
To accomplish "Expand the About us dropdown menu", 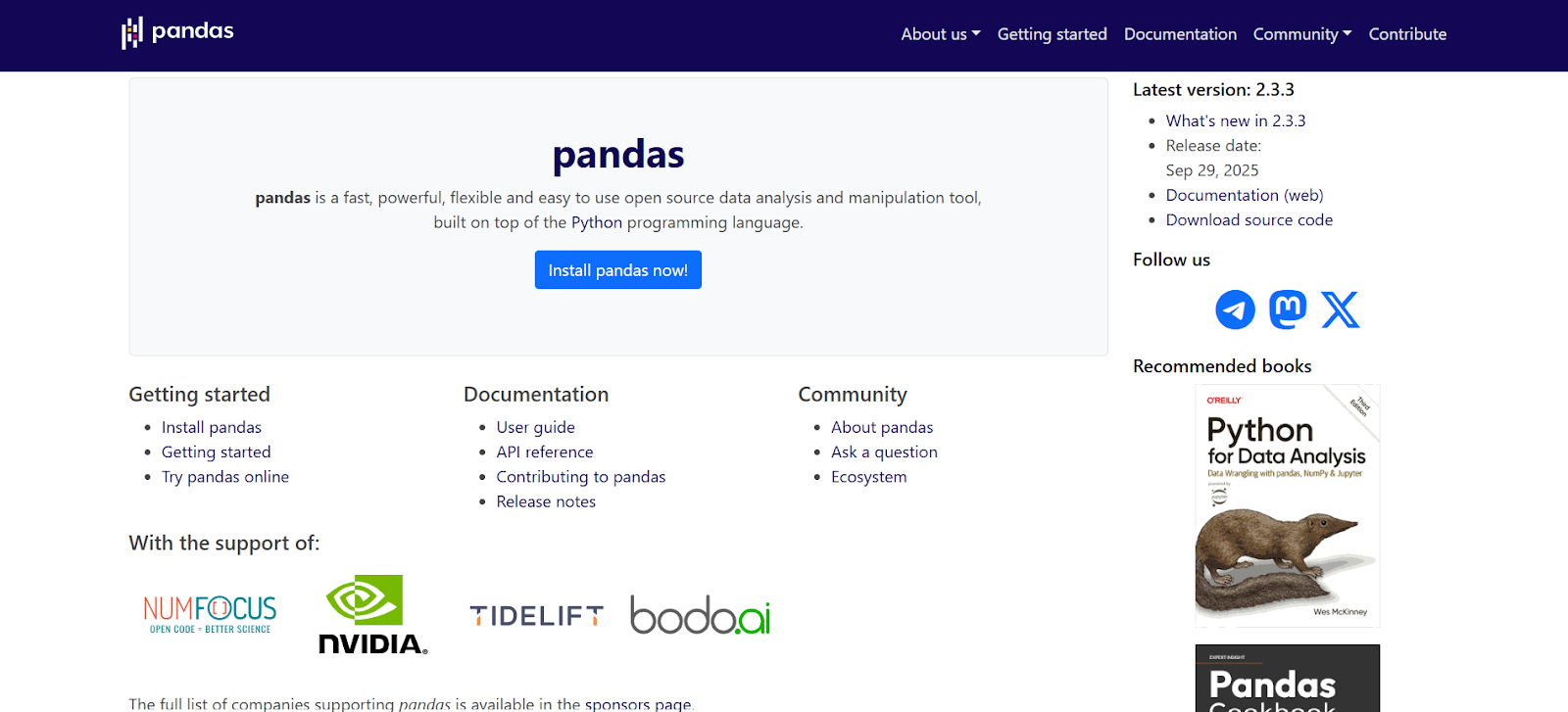I will (940, 34).
